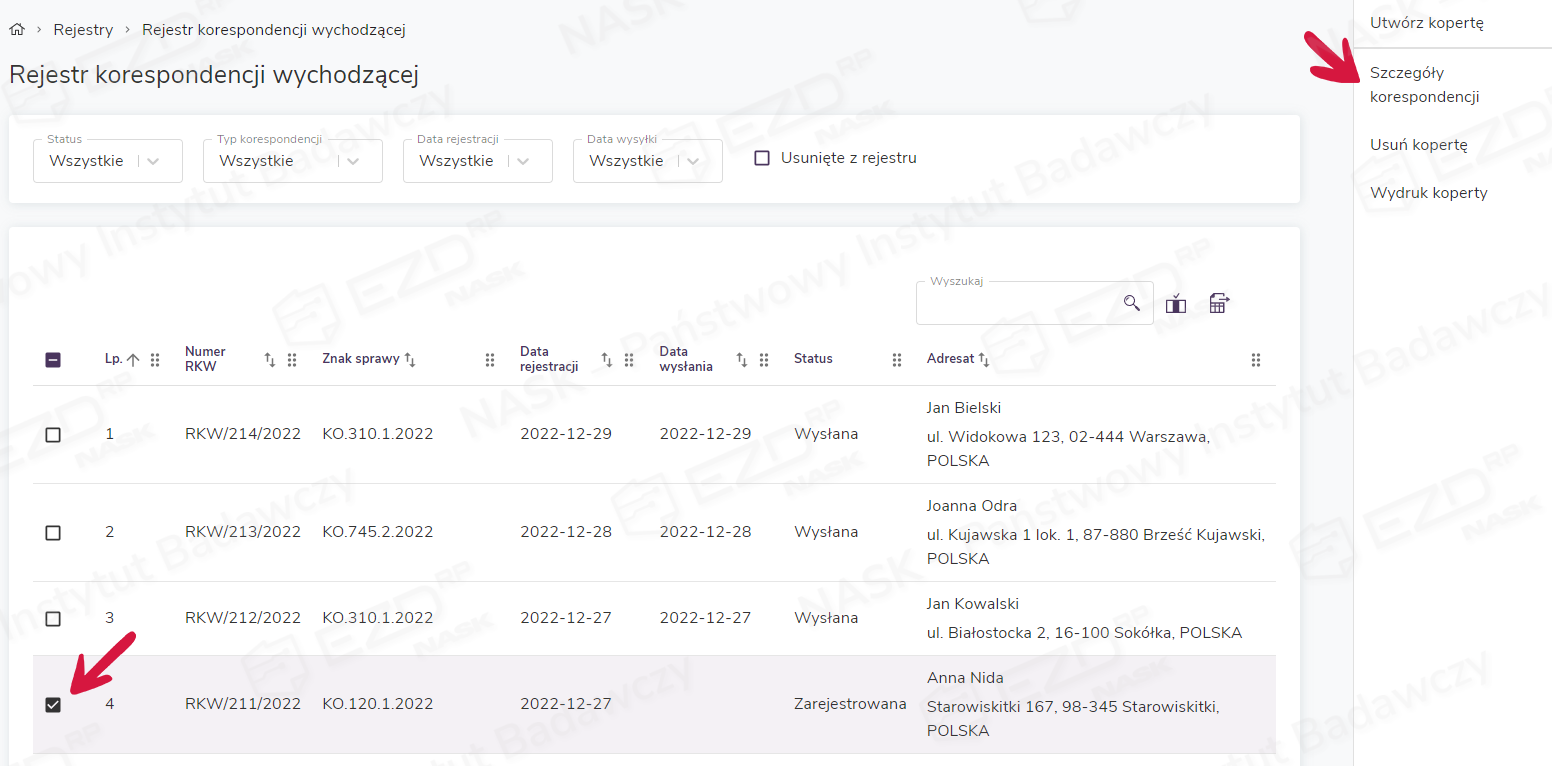The width and height of the screenshot is (1552, 766).
Task: Open the column selection icon
Action: (1176, 304)
